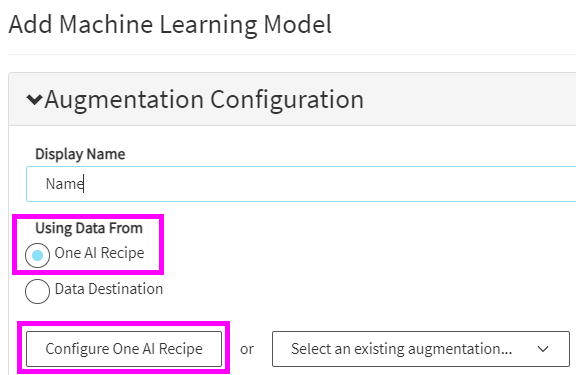Select the One AI Recipe radio button
Viewport: 576px width, 375px height.
tap(37, 255)
